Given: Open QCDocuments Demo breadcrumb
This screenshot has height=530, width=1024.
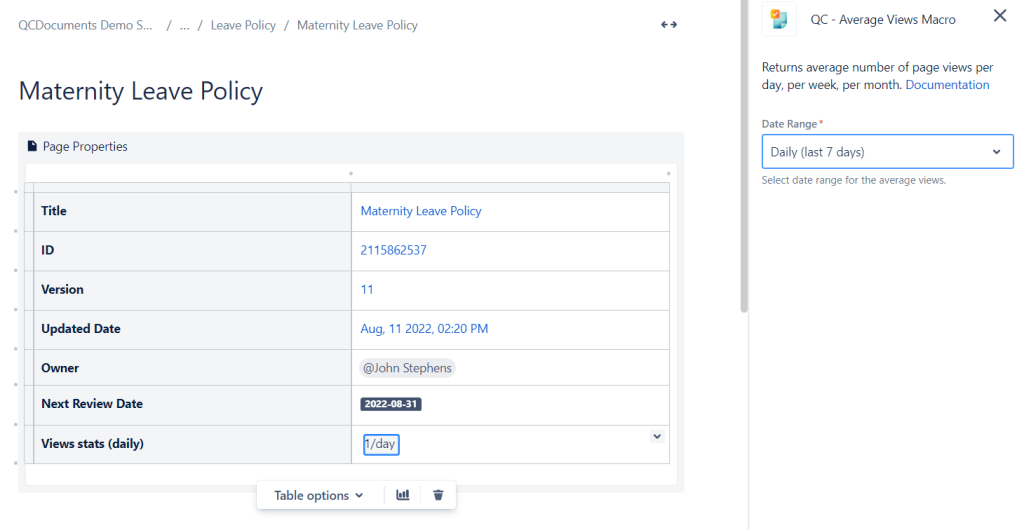Looking at the screenshot, I should pos(86,25).
